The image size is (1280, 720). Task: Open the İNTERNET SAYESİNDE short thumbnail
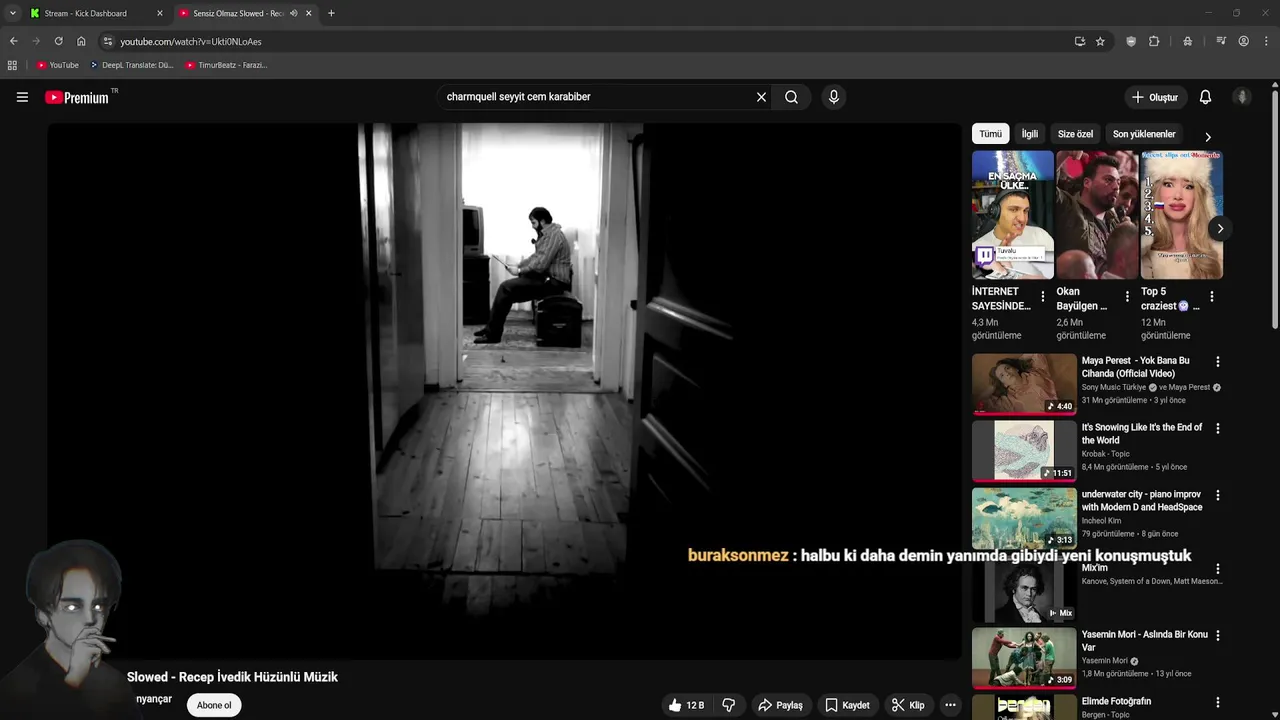point(1012,215)
